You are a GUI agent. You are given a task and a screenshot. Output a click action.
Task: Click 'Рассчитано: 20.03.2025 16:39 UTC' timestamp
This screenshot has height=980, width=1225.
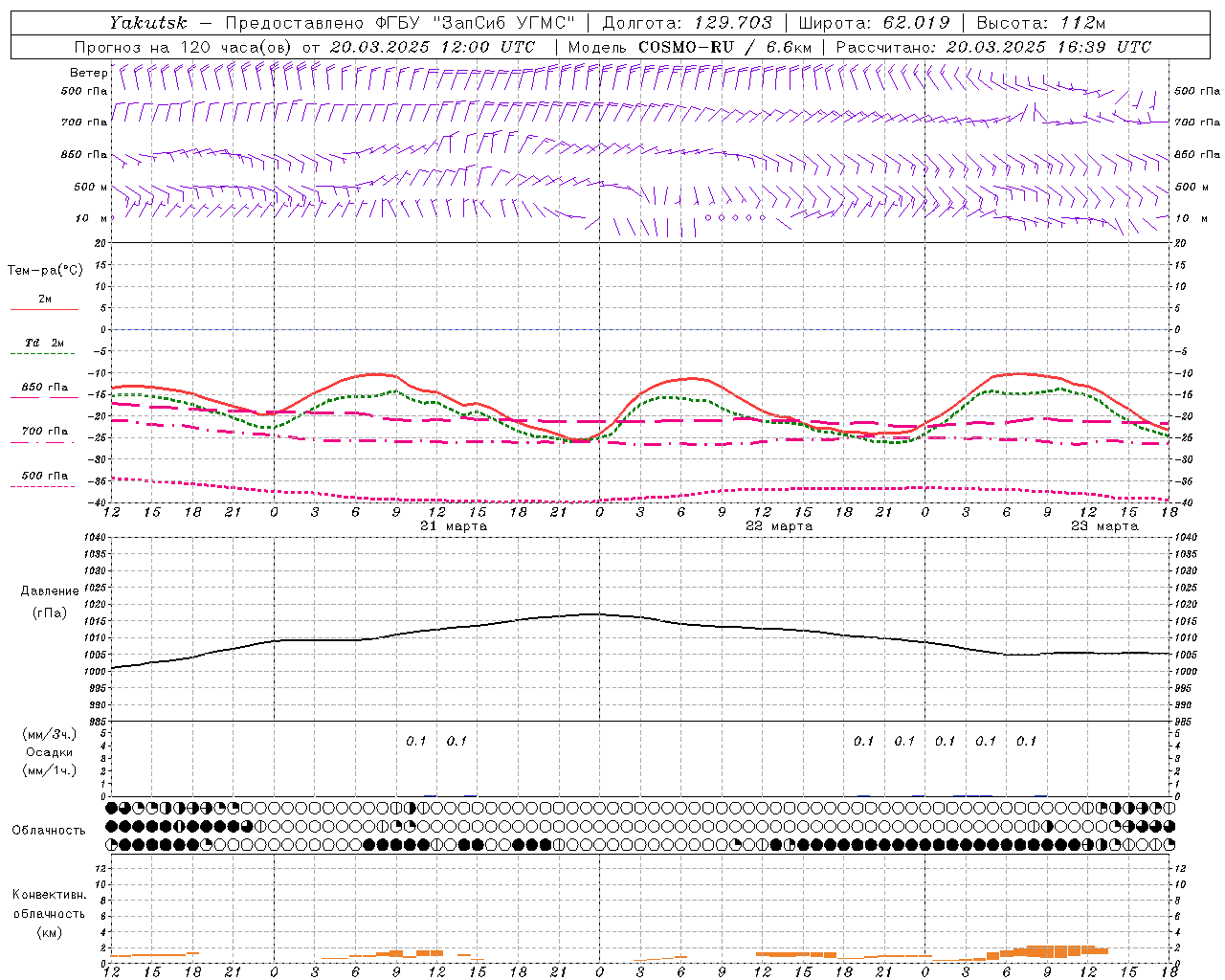pyautogui.click(x=993, y=47)
